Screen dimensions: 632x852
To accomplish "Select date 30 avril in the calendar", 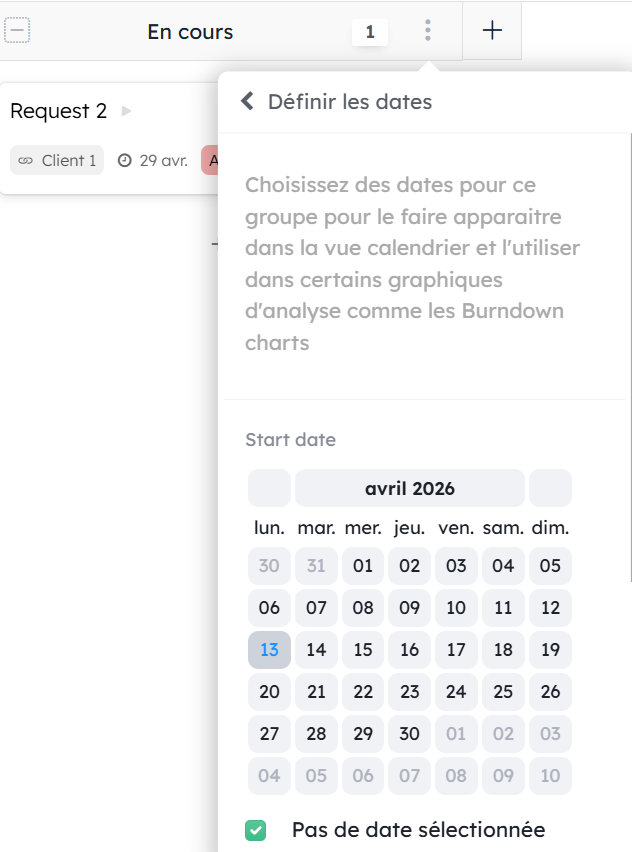I will pos(409,733).
